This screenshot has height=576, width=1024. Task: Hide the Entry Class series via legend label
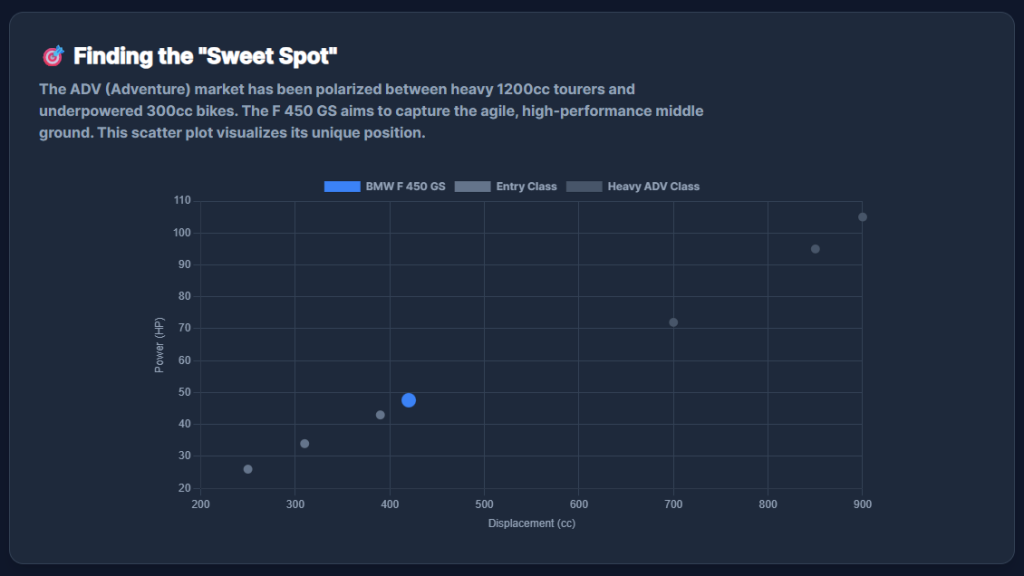pos(526,187)
